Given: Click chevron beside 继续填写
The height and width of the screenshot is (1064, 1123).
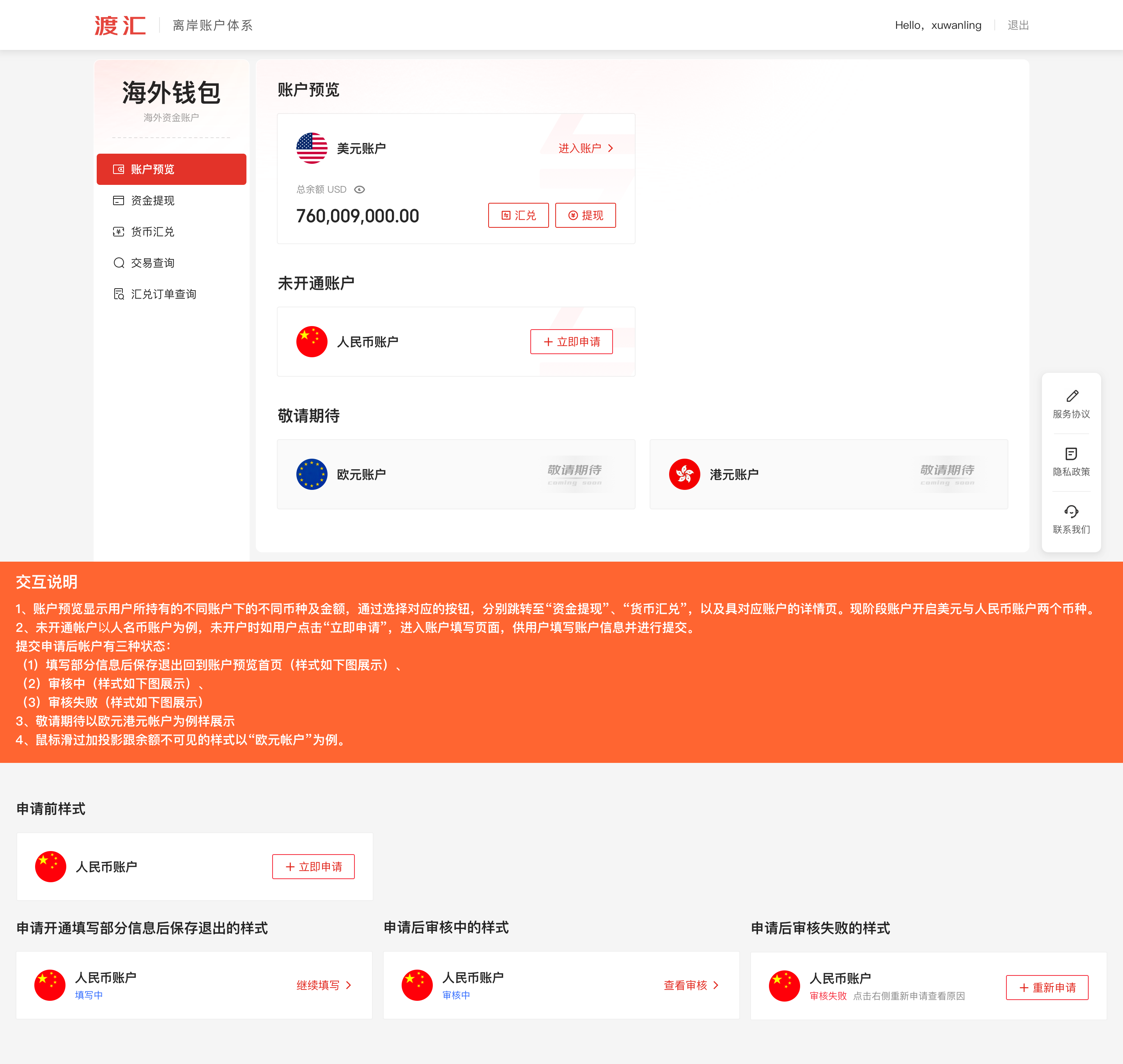Looking at the screenshot, I should 349,985.
